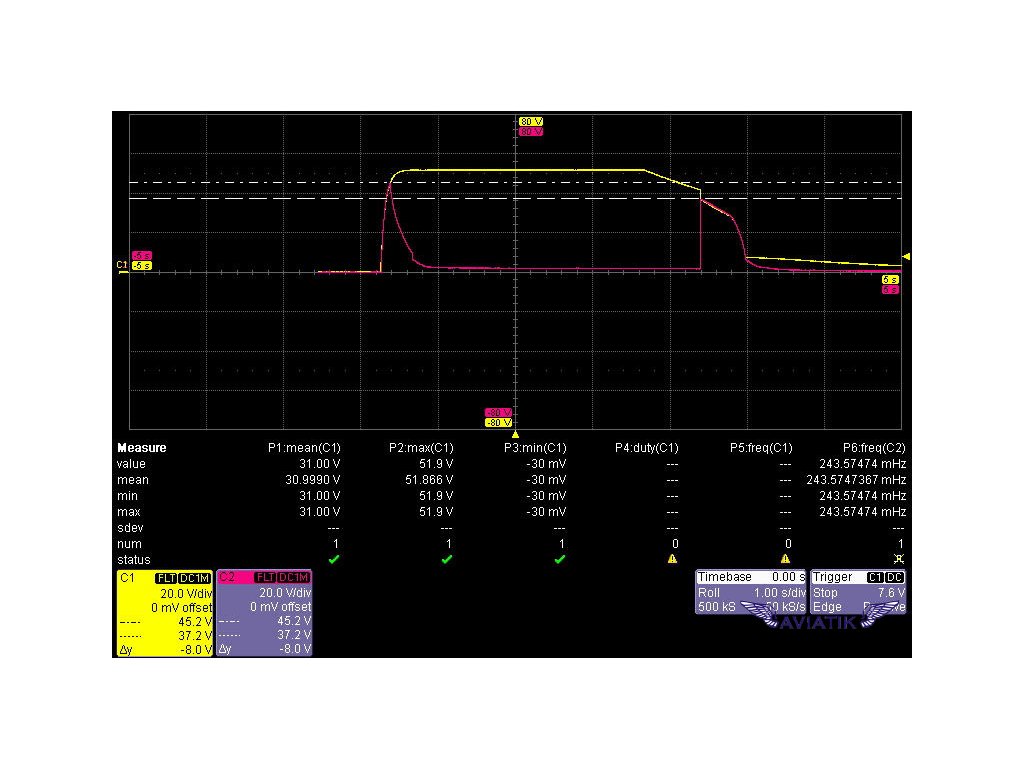Click the P1:mean(C1) measurement header
The width and height of the screenshot is (1024, 768).
click(304, 448)
